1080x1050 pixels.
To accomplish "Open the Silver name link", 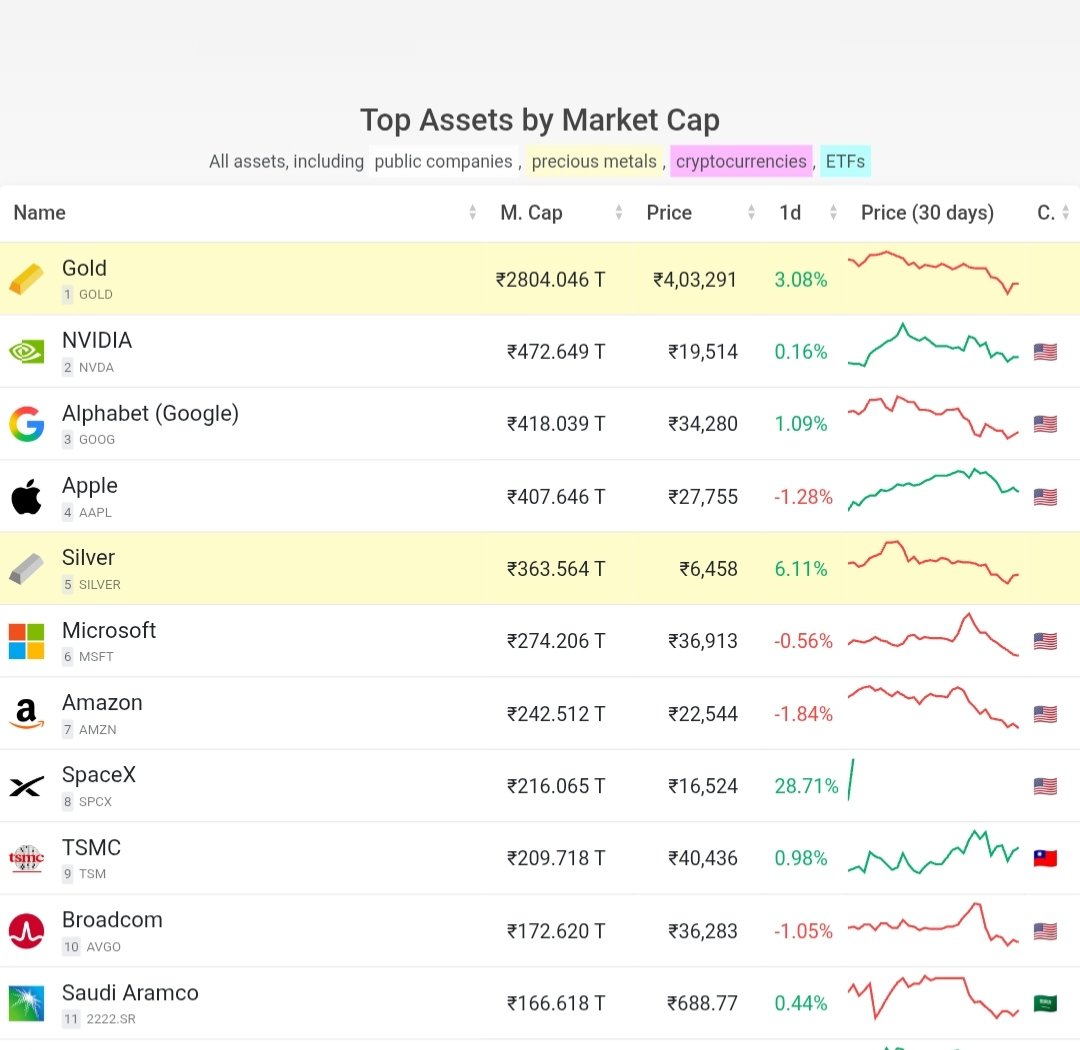I will click(x=88, y=557).
